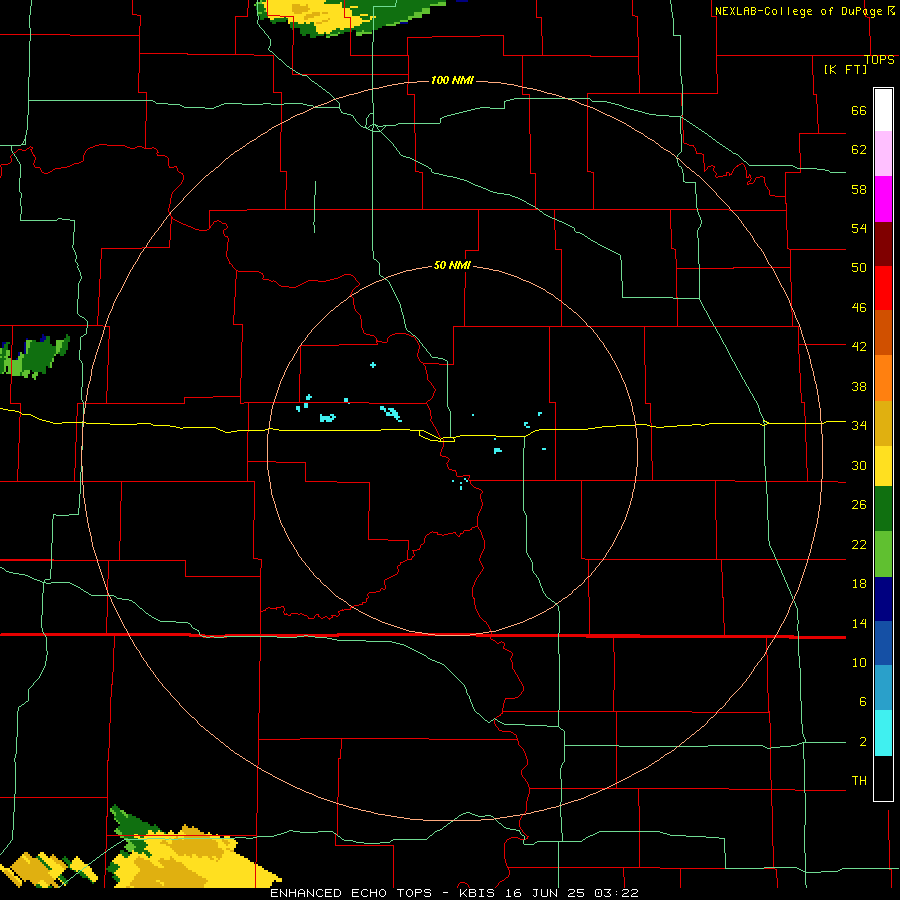Click the '16 JUN 25' date text

[x=547, y=893]
